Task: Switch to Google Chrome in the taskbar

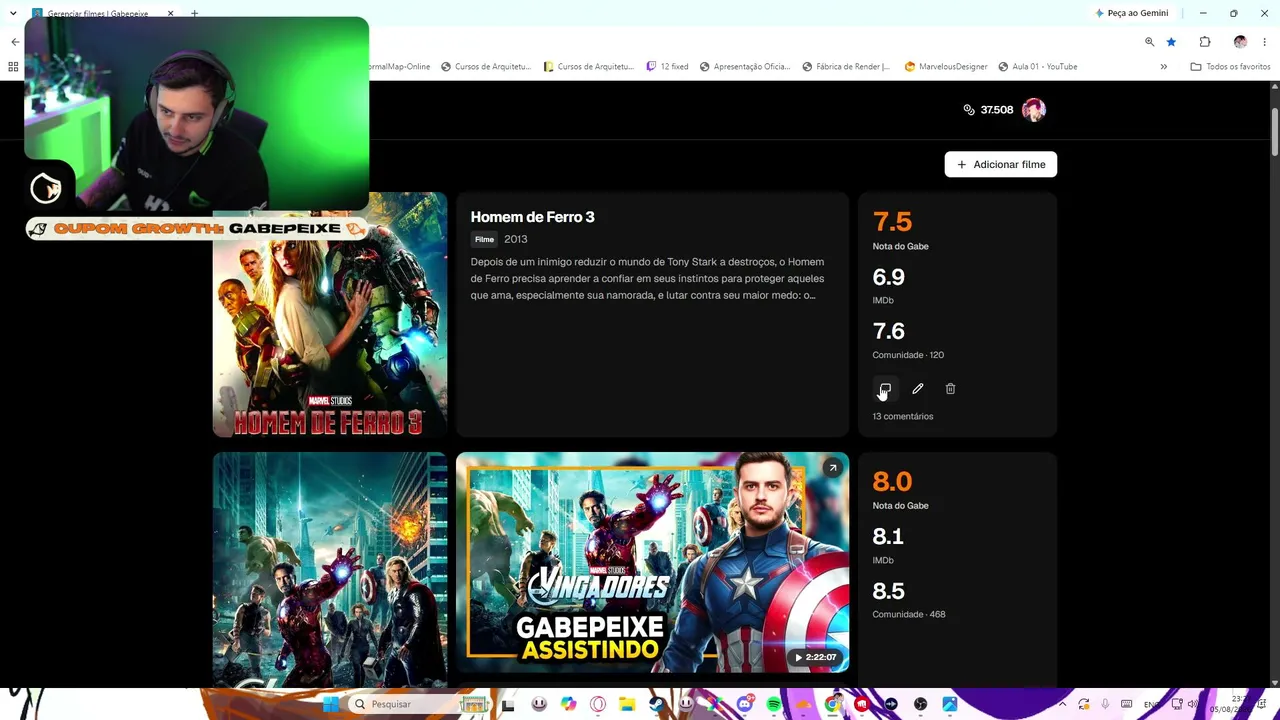Action: pyautogui.click(x=832, y=704)
